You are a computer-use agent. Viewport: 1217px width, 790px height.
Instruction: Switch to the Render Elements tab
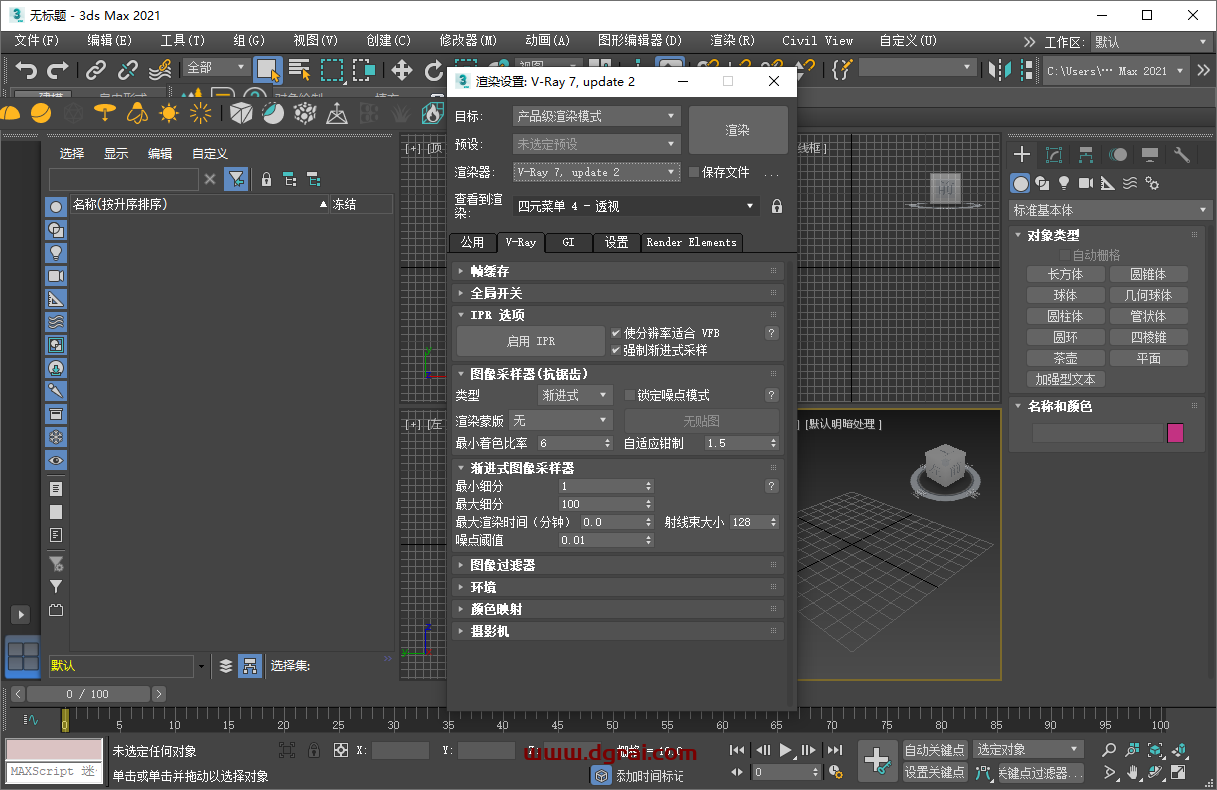tap(691, 242)
